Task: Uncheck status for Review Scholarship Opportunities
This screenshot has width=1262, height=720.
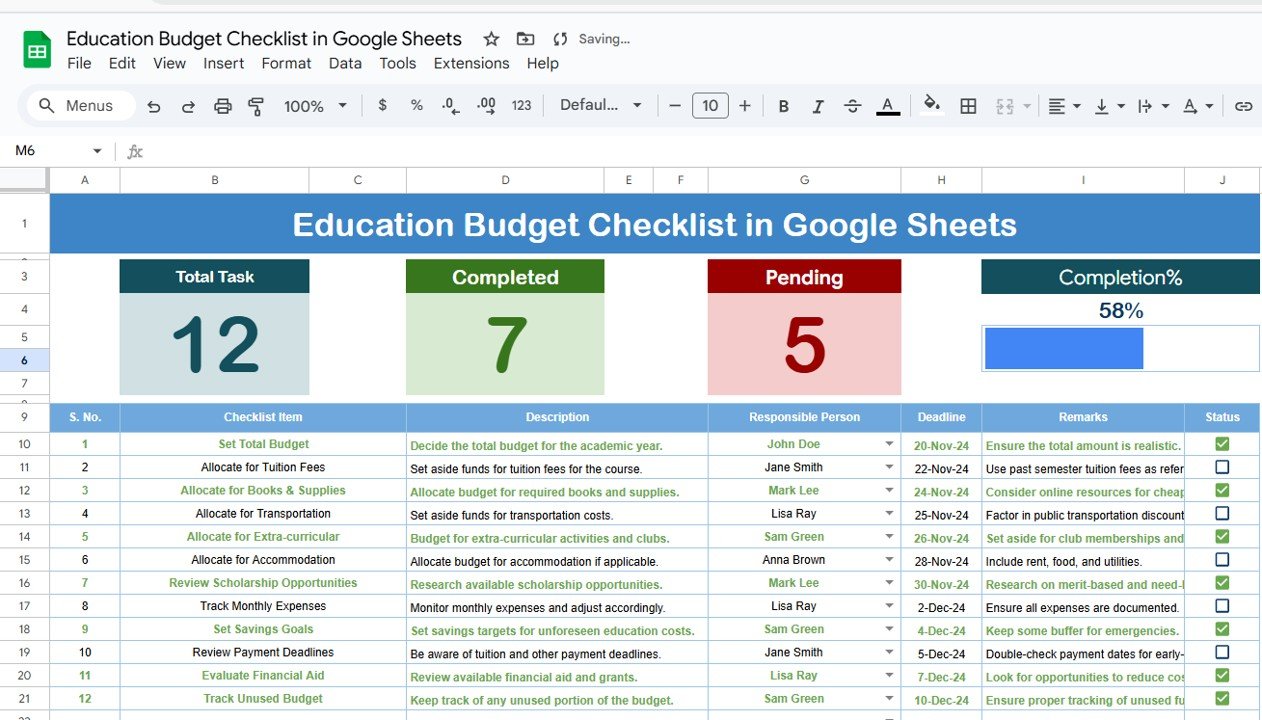Action: (x=1222, y=582)
